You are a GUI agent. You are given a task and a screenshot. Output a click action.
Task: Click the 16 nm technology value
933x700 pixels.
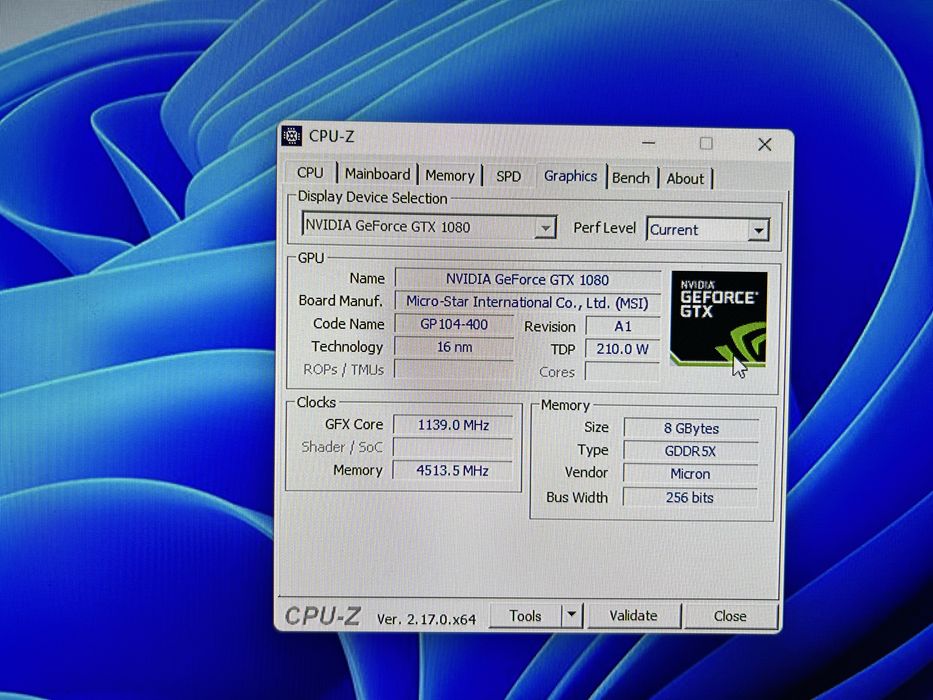pos(454,347)
